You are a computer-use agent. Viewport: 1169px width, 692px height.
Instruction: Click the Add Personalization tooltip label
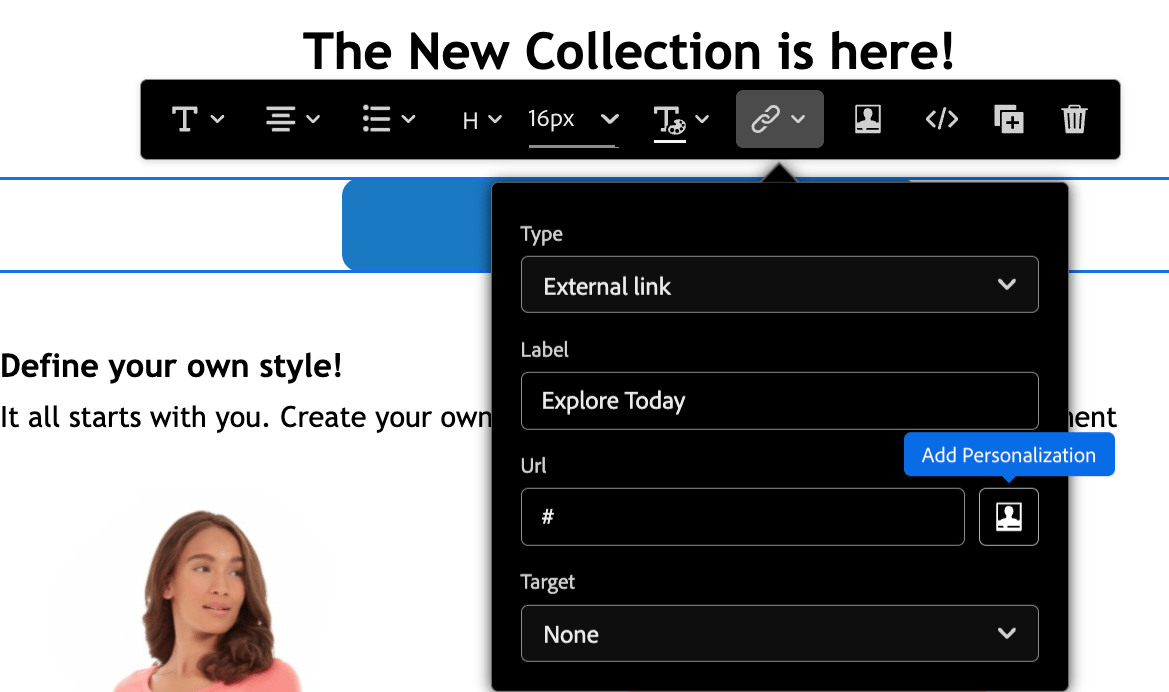coord(1009,454)
